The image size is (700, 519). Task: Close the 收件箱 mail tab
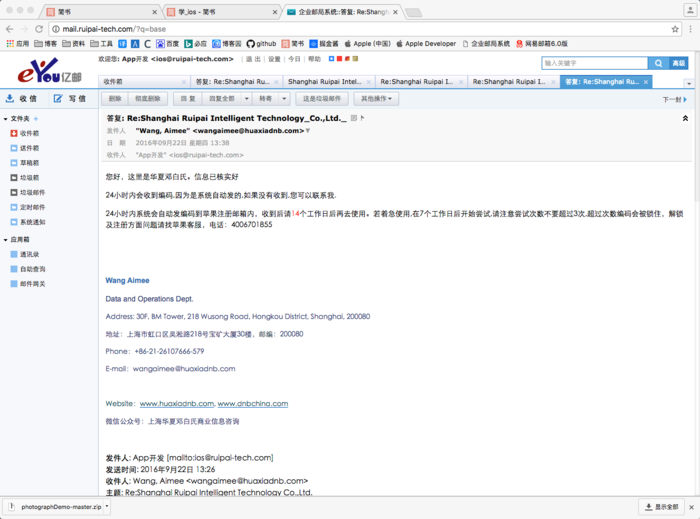point(183,82)
